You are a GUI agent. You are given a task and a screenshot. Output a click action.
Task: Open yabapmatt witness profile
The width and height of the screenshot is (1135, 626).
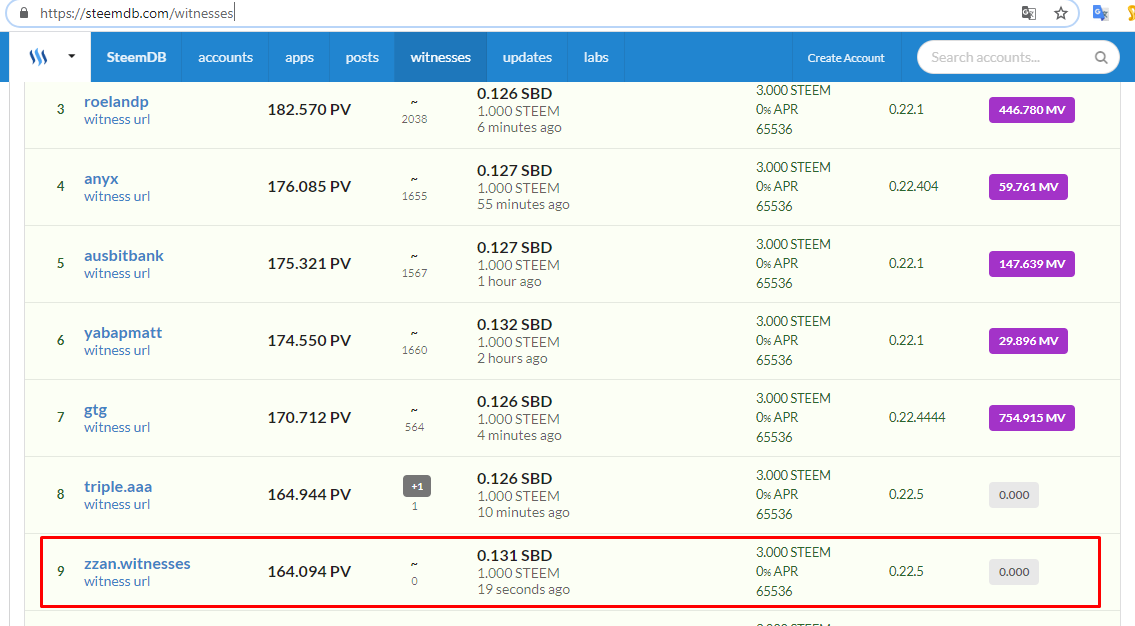pyautogui.click(x=123, y=333)
